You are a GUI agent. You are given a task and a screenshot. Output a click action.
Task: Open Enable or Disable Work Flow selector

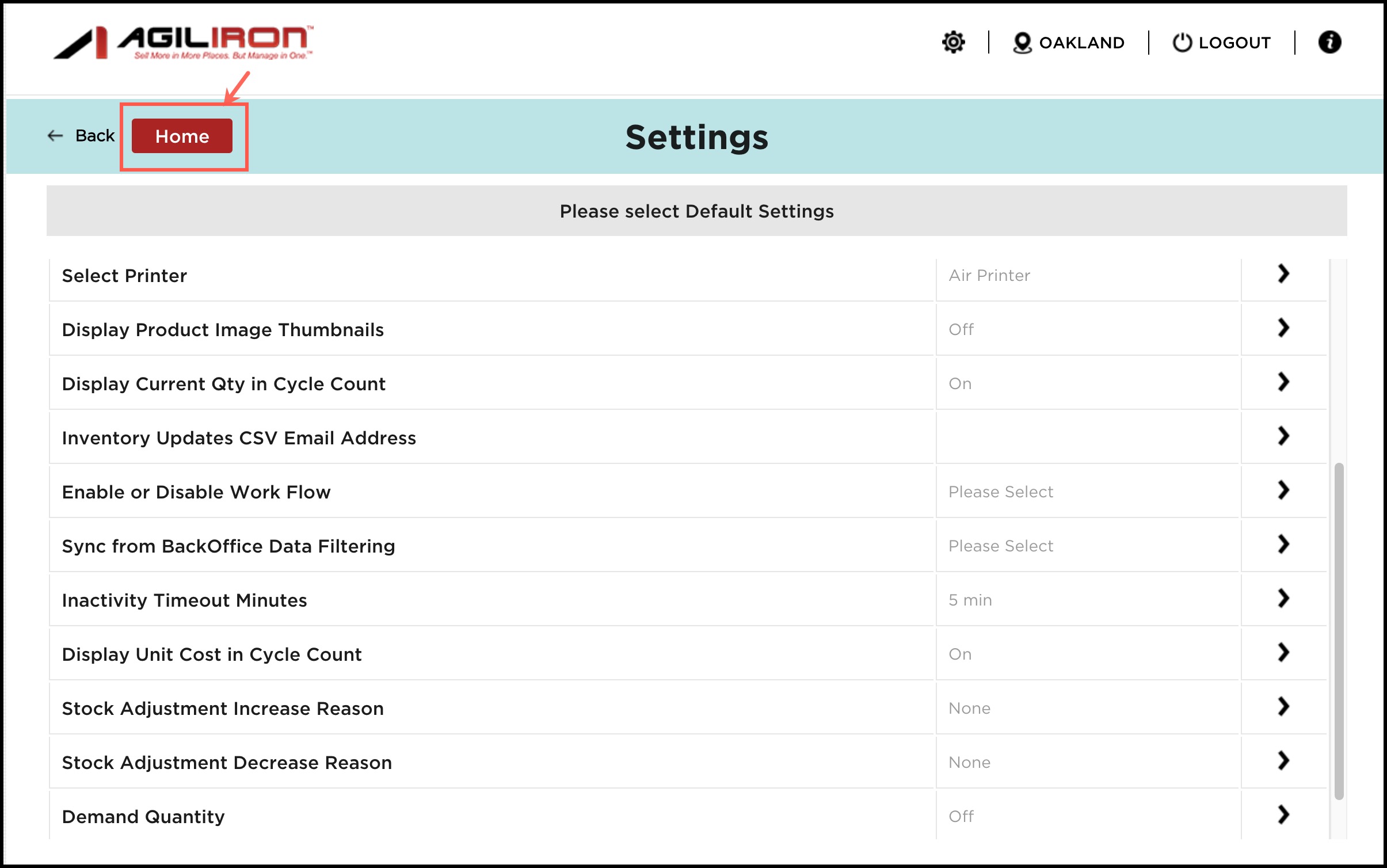point(1000,492)
